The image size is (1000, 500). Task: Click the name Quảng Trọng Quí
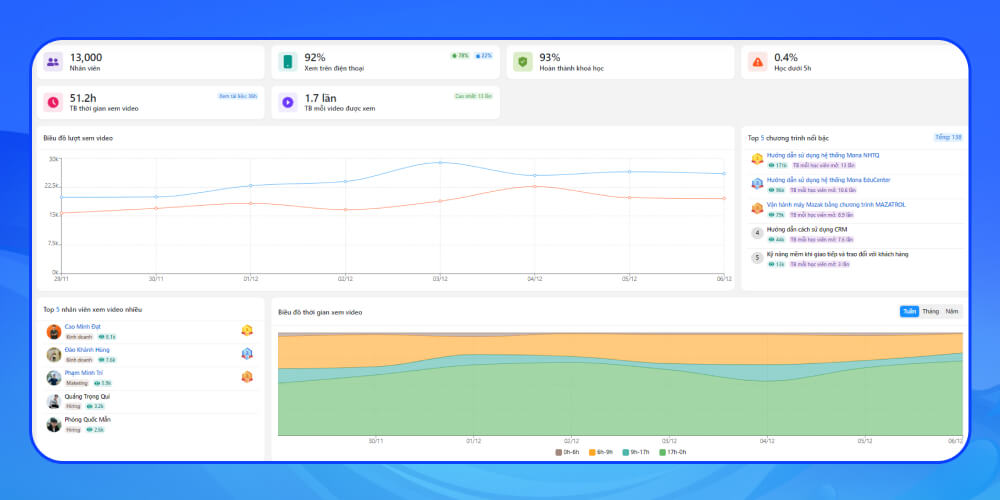tap(87, 396)
